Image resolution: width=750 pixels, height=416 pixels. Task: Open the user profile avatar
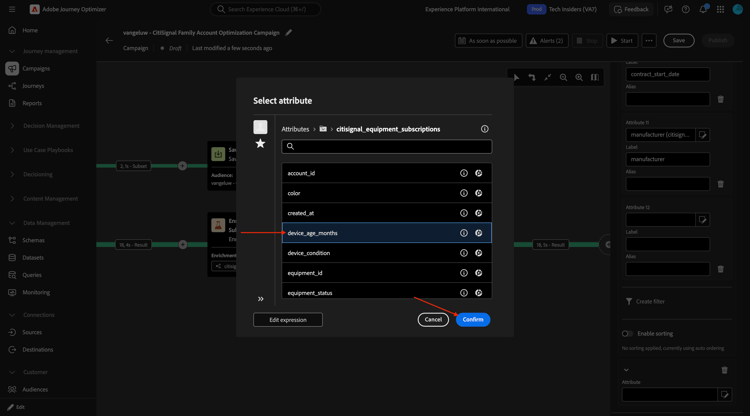click(x=738, y=9)
